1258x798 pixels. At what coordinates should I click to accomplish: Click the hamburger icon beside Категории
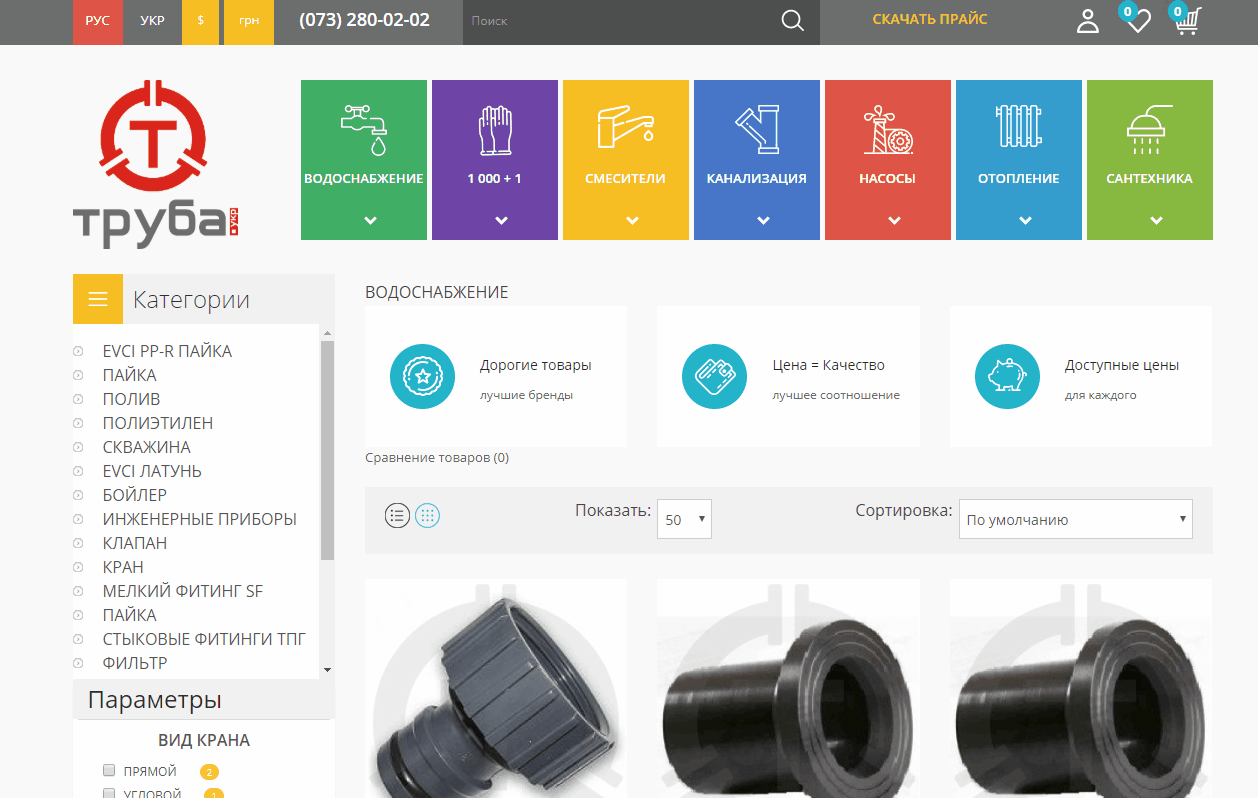pos(98,299)
